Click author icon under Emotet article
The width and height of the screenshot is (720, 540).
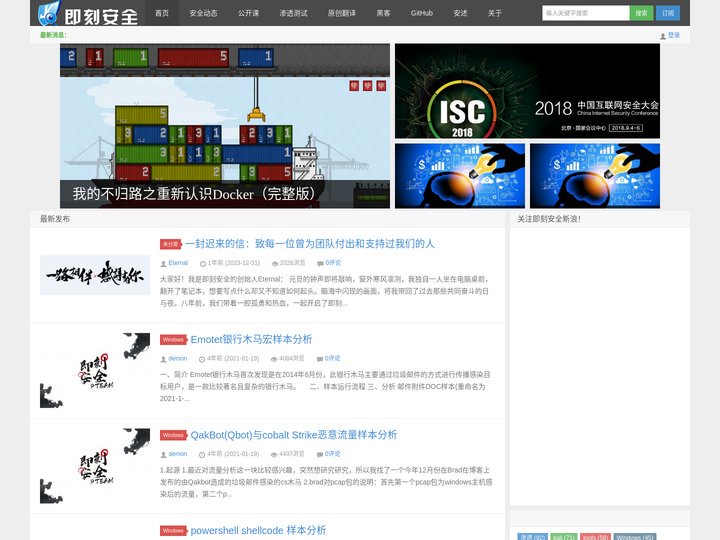(163, 359)
